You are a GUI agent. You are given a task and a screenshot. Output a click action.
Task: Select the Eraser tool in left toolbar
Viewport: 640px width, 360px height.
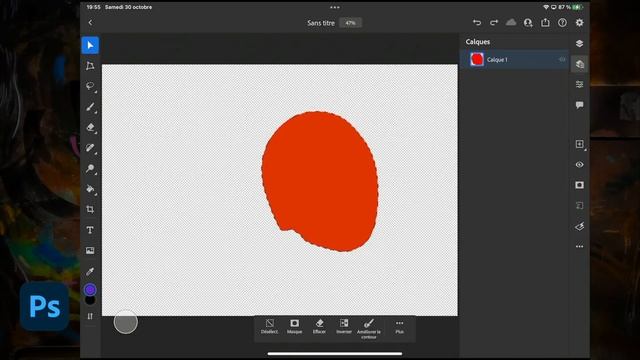(90, 127)
